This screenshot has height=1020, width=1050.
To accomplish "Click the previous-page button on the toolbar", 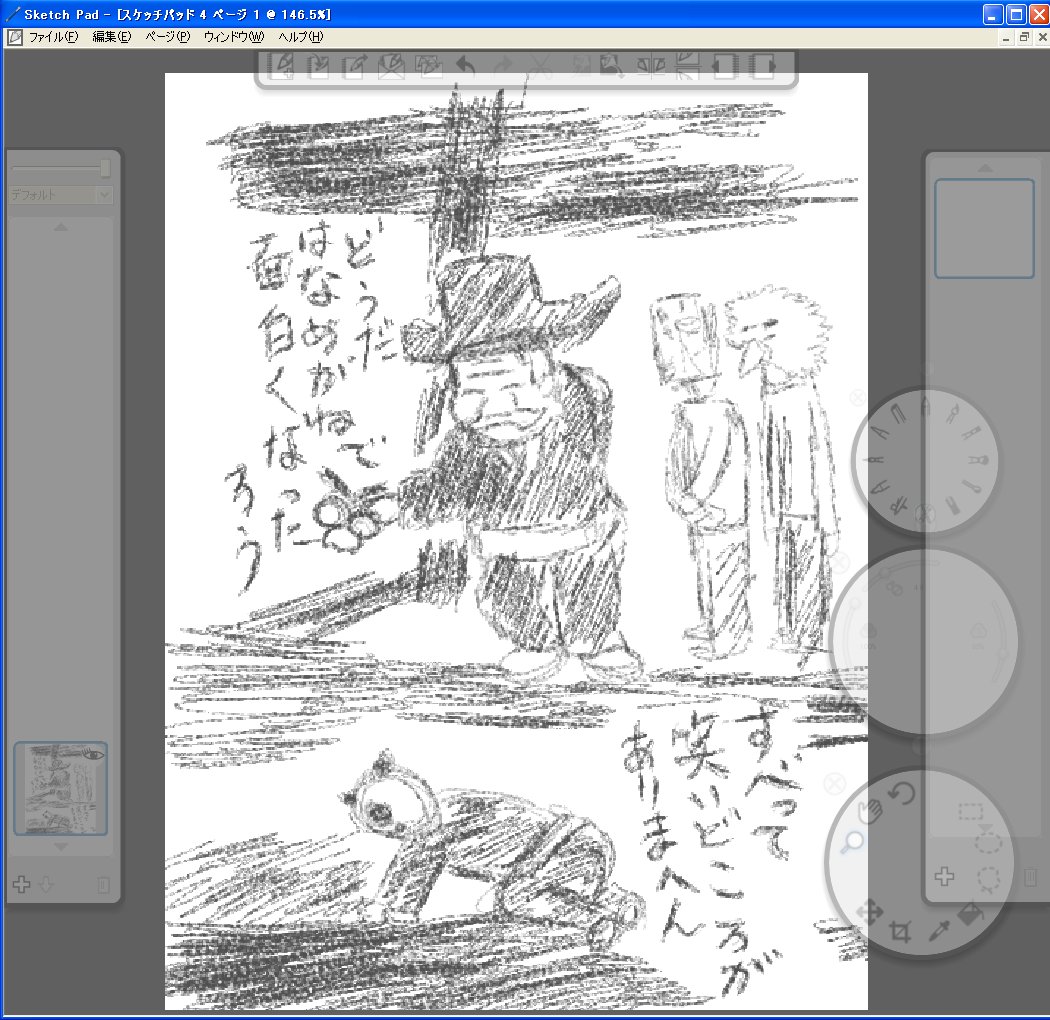I will click(x=725, y=66).
